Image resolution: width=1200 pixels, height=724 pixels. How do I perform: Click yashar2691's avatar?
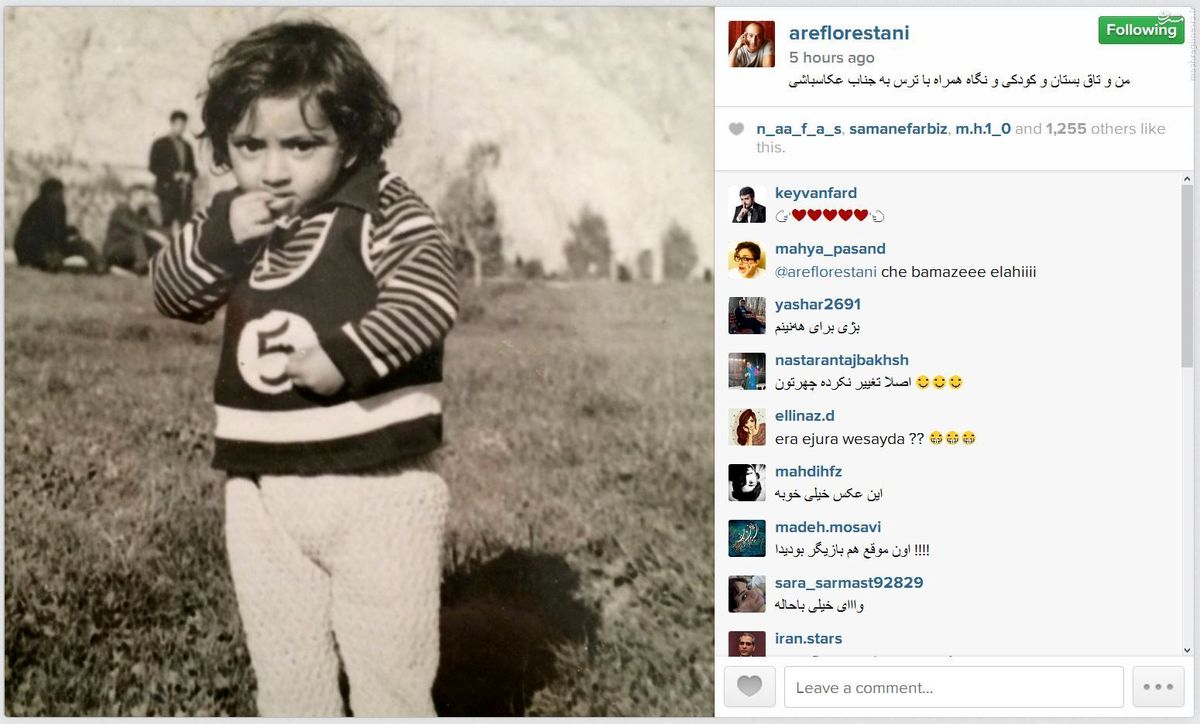(747, 316)
